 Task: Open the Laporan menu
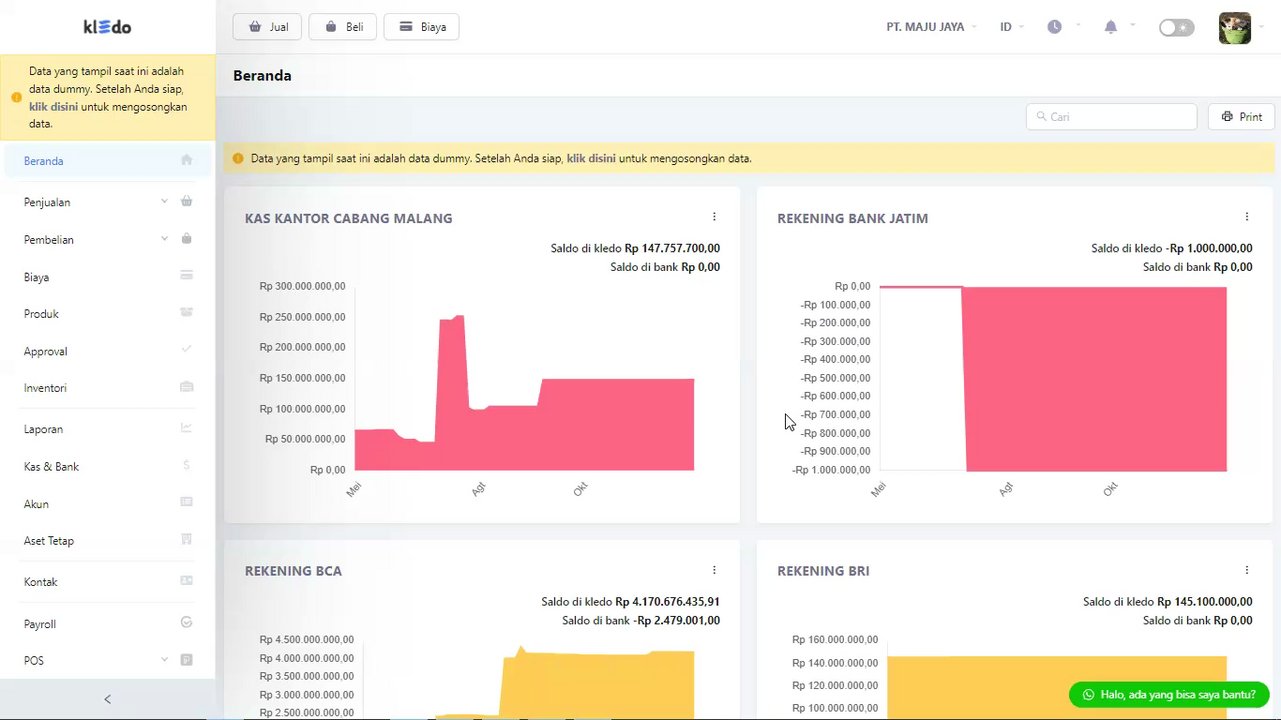tap(108, 429)
